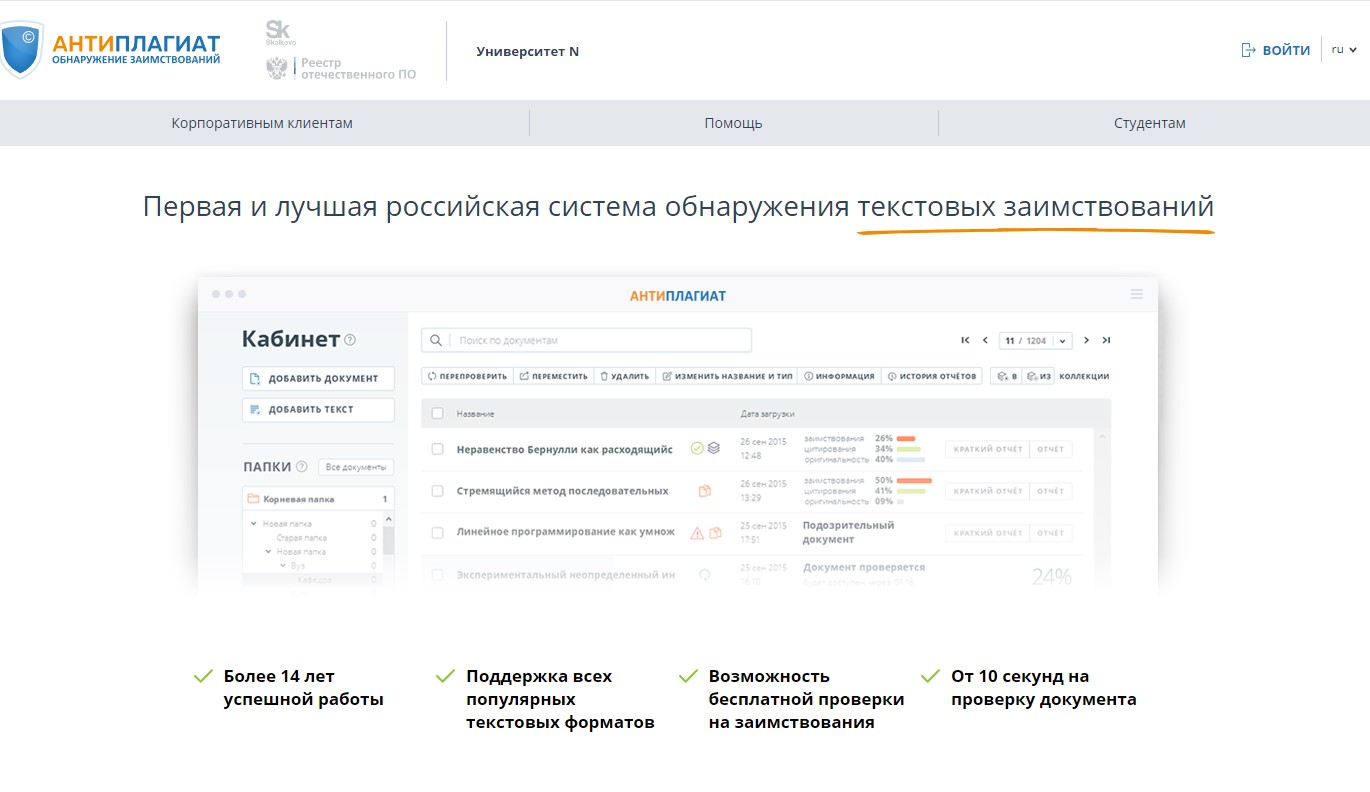1370x792 pixels.
Task: Click Изменить название и тип
Action: click(727, 376)
